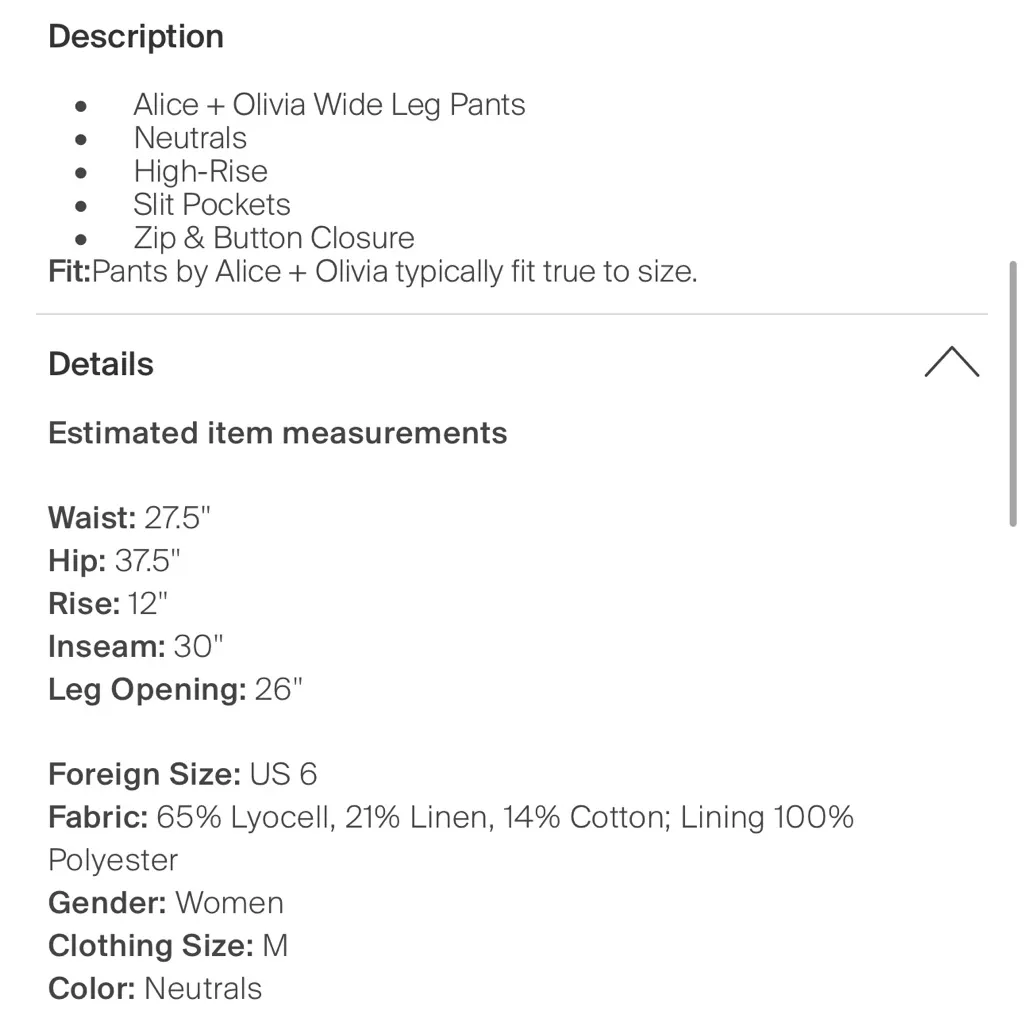Click the Details heading

[x=100, y=364]
